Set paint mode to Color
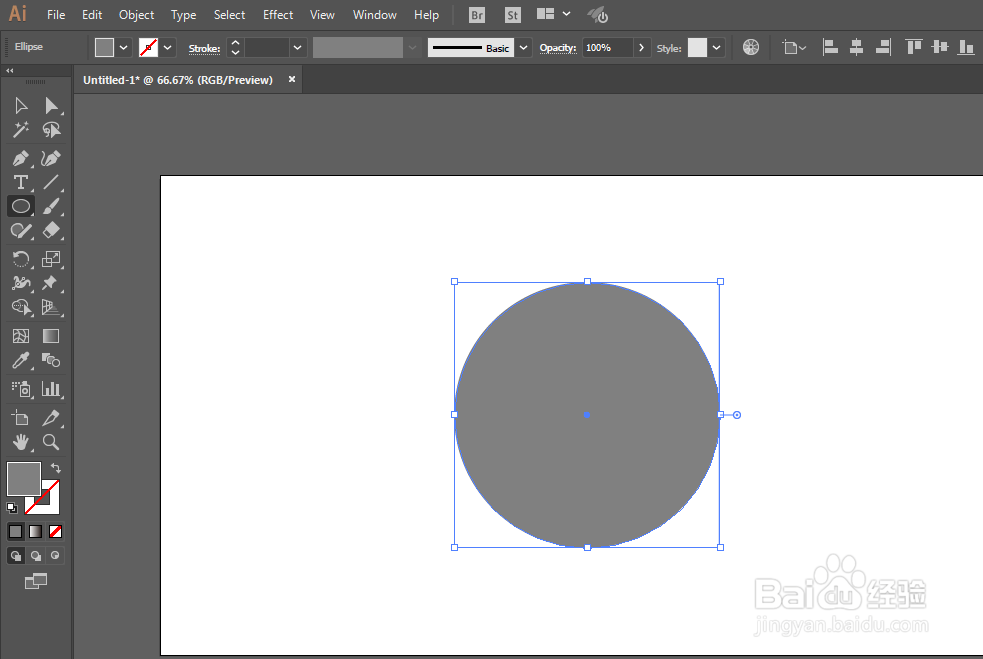The image size is (983, 659). (x=16, y=532)
